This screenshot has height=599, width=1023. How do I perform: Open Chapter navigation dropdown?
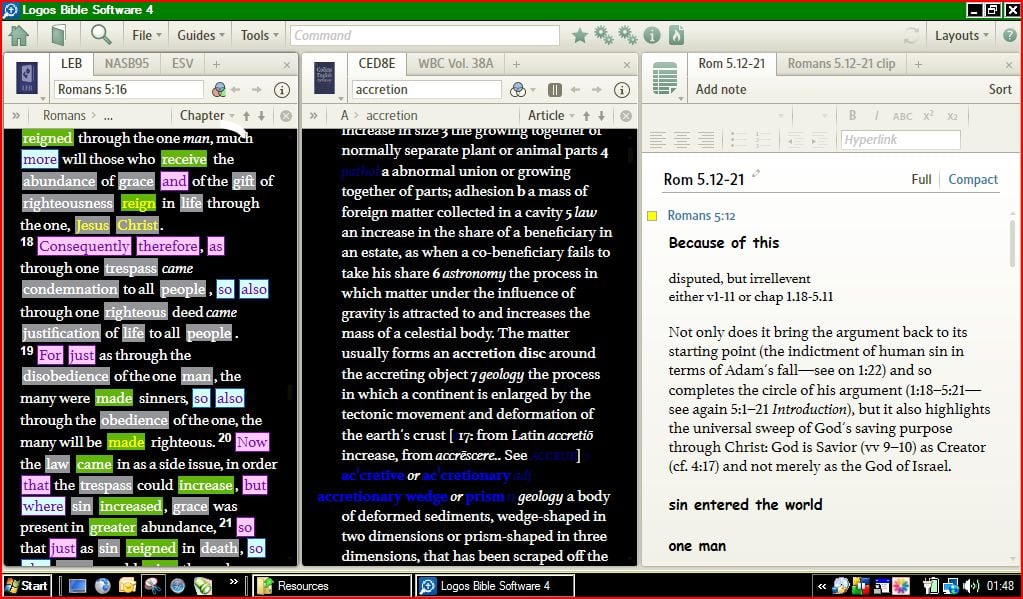(x=207, y=115)
